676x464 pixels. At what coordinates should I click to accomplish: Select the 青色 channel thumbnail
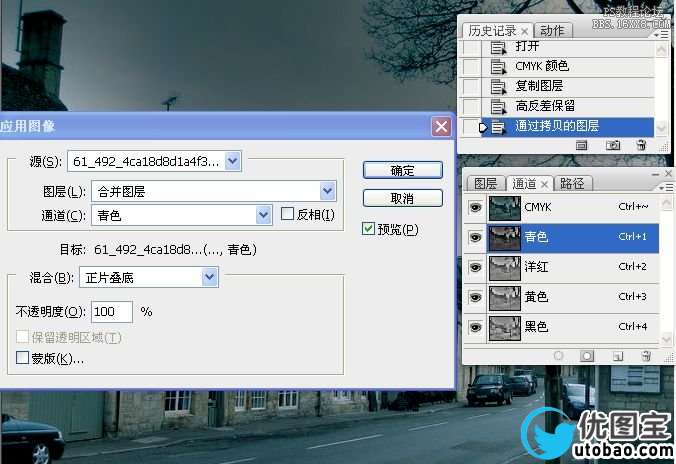(x=504, y=238)
